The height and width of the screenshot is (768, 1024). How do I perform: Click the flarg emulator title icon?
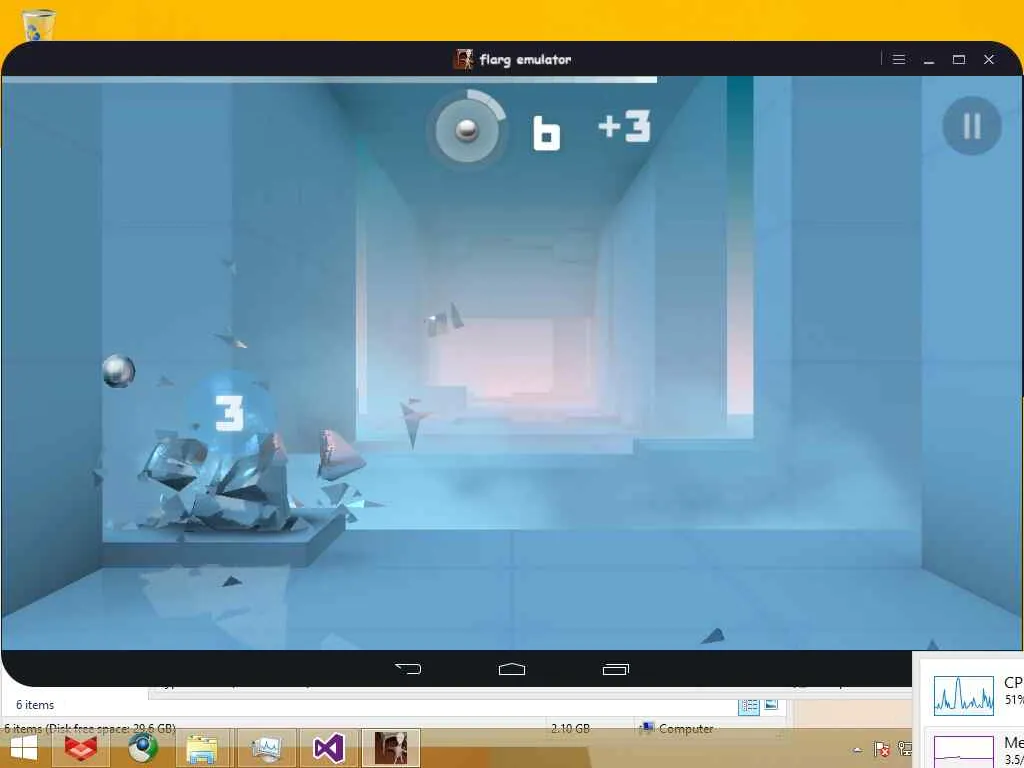click(462, 59)
